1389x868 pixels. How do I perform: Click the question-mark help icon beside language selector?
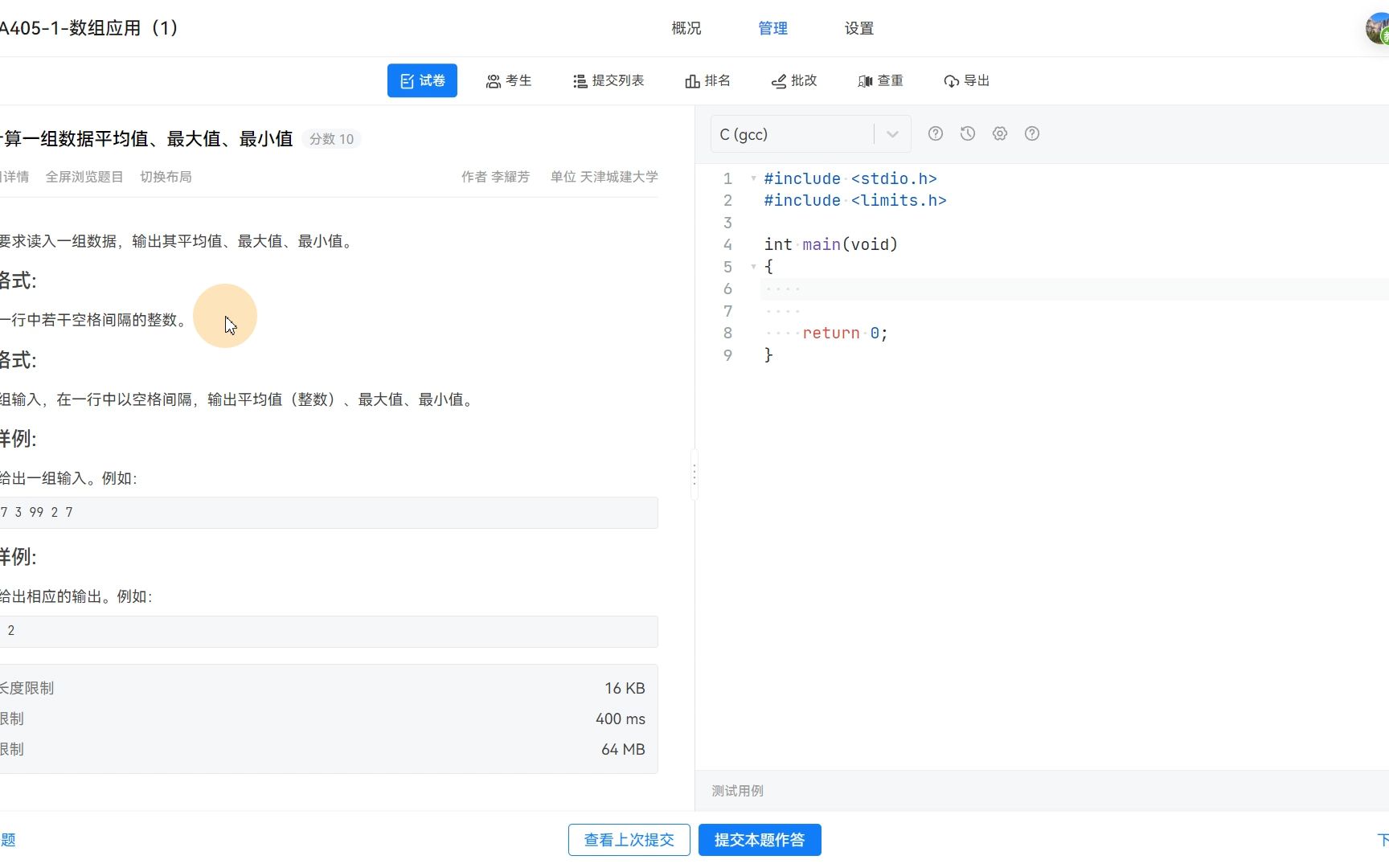tap(935, 133)
